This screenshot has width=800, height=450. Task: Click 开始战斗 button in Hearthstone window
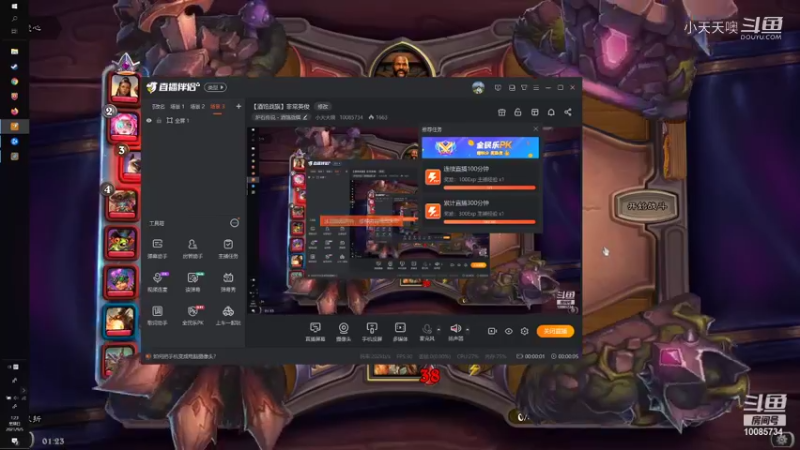point(646,206)
